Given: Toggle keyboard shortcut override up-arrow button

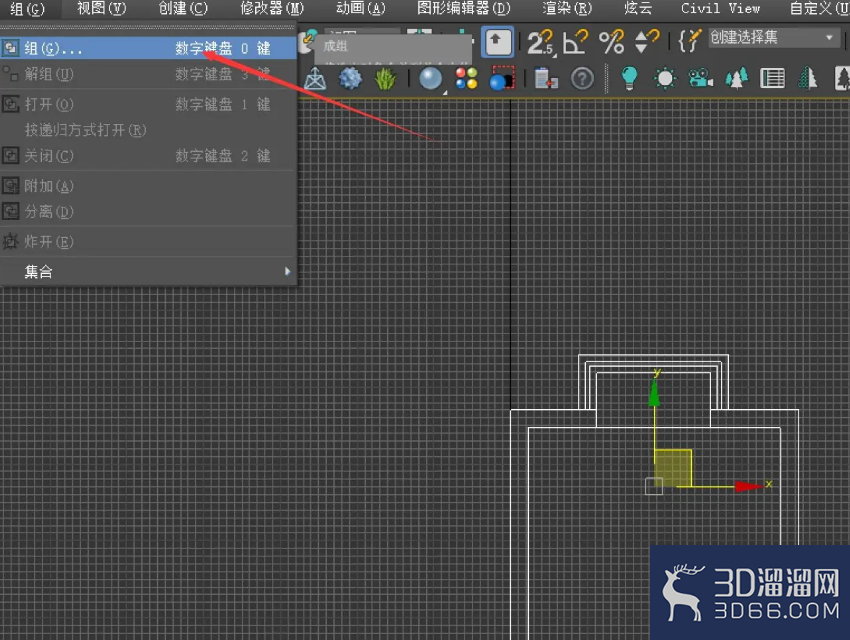Looking at the screenshot, I should tap(498, 42).
